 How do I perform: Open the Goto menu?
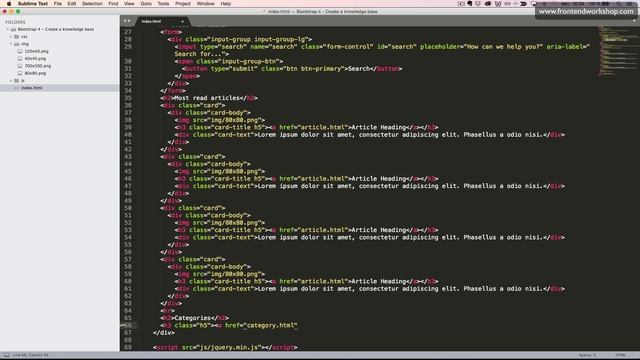click(x=146, y=4)
